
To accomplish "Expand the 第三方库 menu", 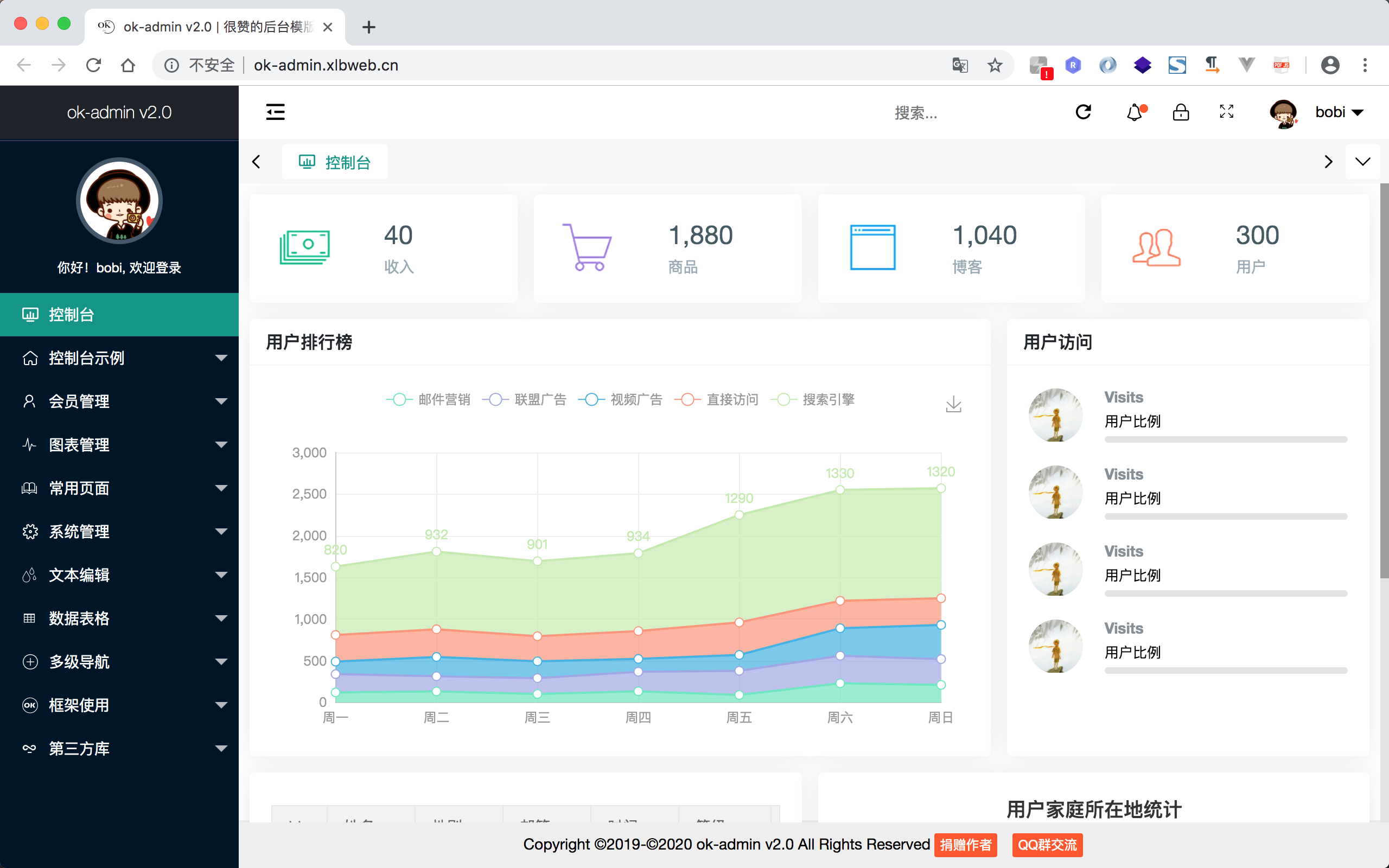I will click(119, 749).
